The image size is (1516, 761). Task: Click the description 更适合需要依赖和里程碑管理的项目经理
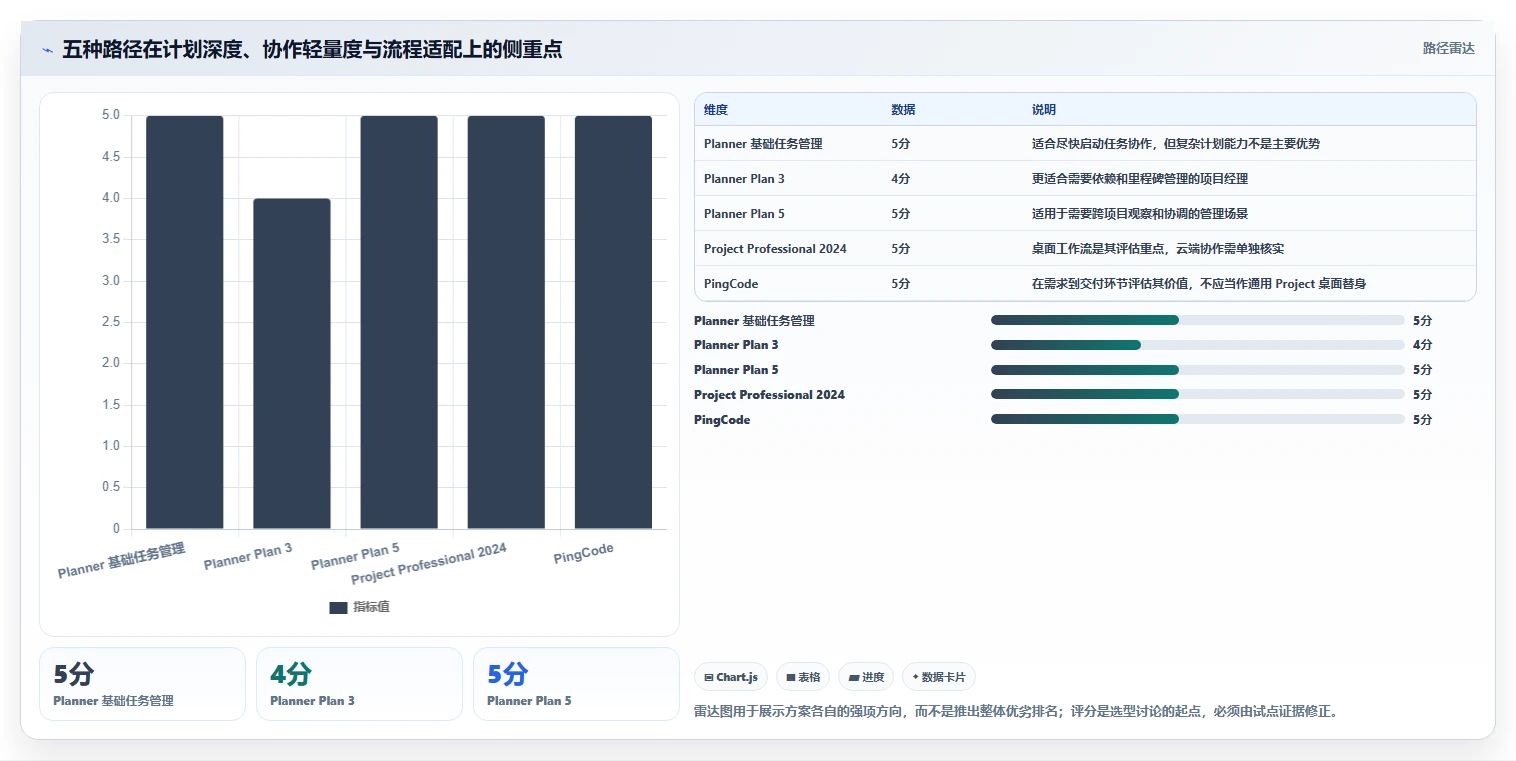pyautogui.click(x=1140, y=179)
